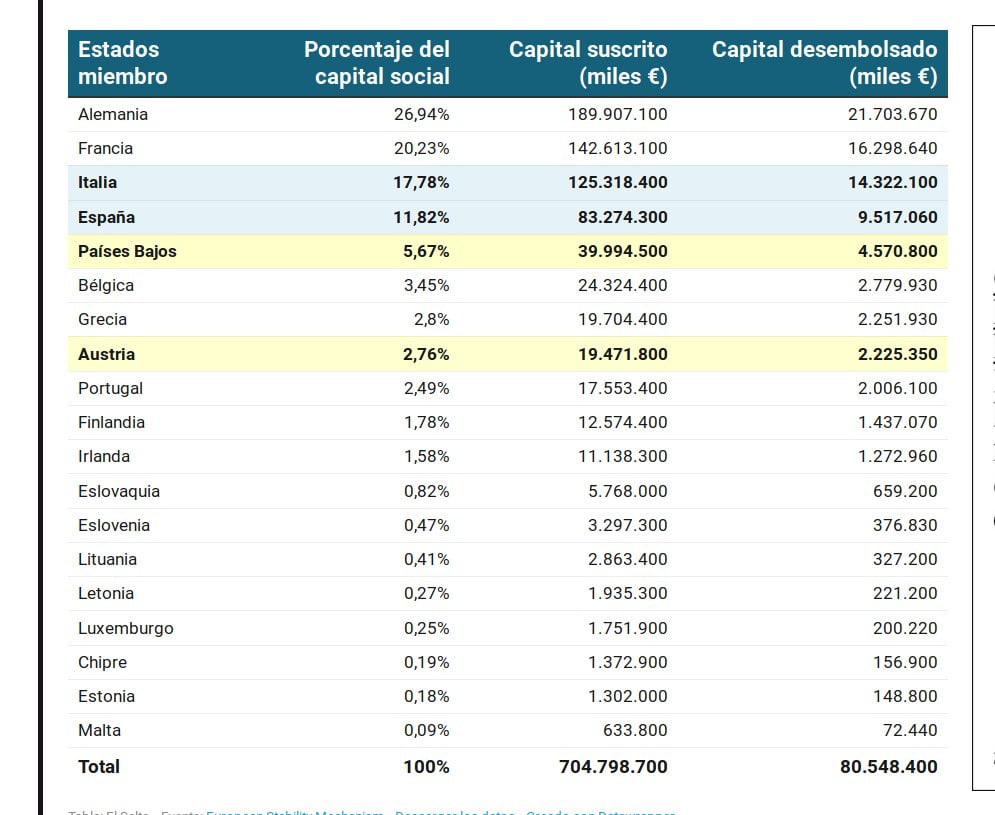Click Francia's 20,23% percentage cell
The height and width of the screenshot is (815, 995).
(x=421, y=149)
